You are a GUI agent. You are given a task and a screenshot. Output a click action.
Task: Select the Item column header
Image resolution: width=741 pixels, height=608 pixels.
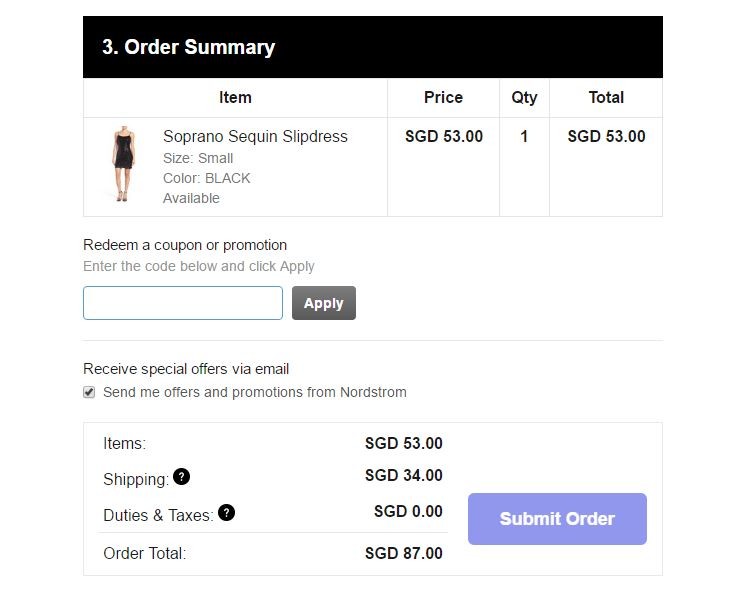point(235,98)
